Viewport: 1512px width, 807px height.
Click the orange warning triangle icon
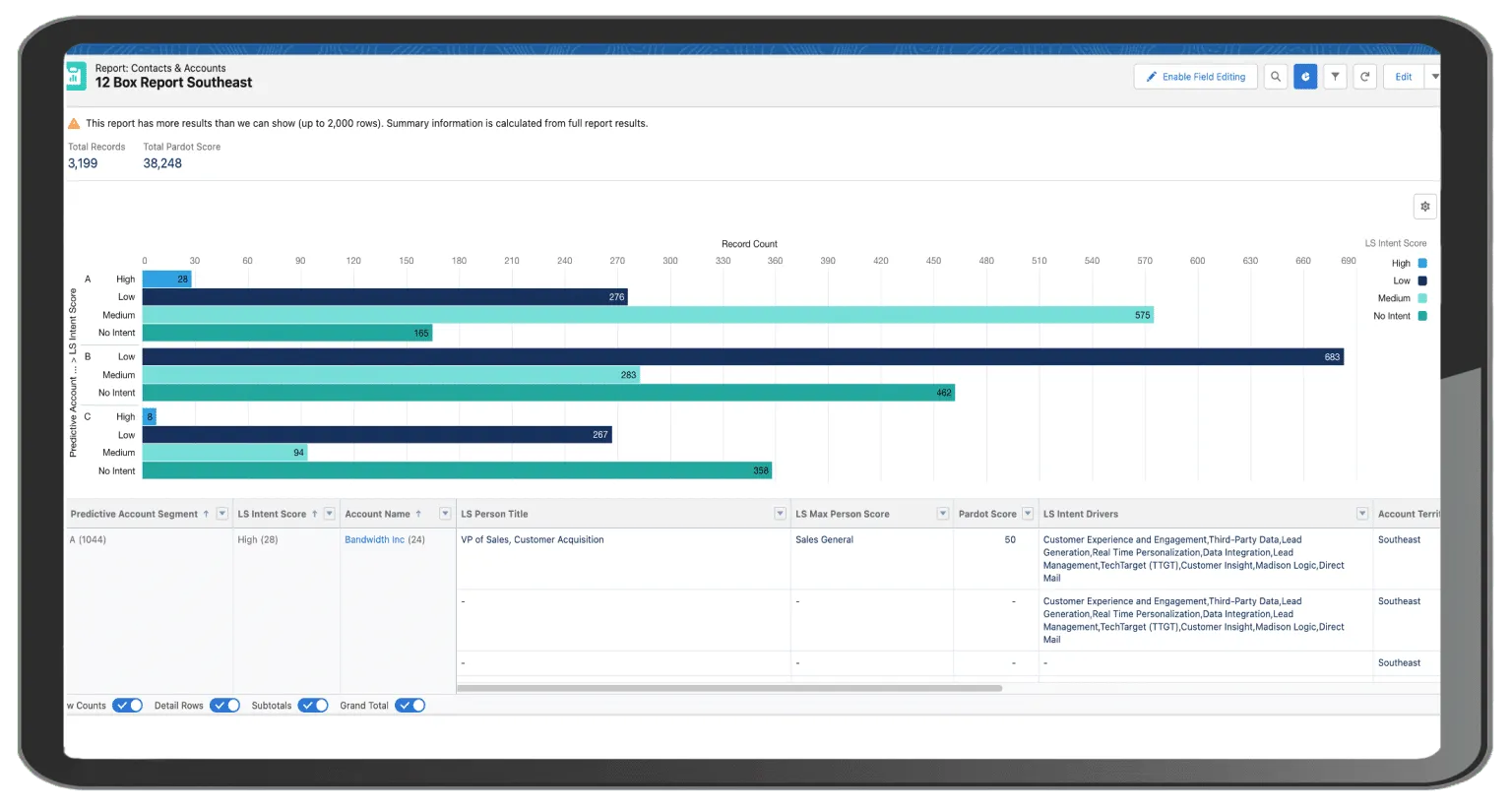pyautogui.click(x=74, y=124)
